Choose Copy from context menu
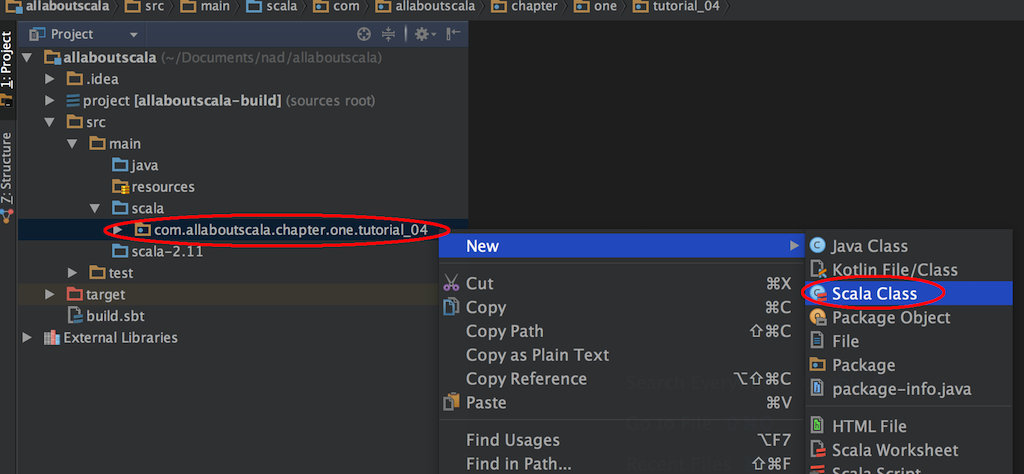The height and width of the screenshot is (474, 1024). tap(621, 307)
